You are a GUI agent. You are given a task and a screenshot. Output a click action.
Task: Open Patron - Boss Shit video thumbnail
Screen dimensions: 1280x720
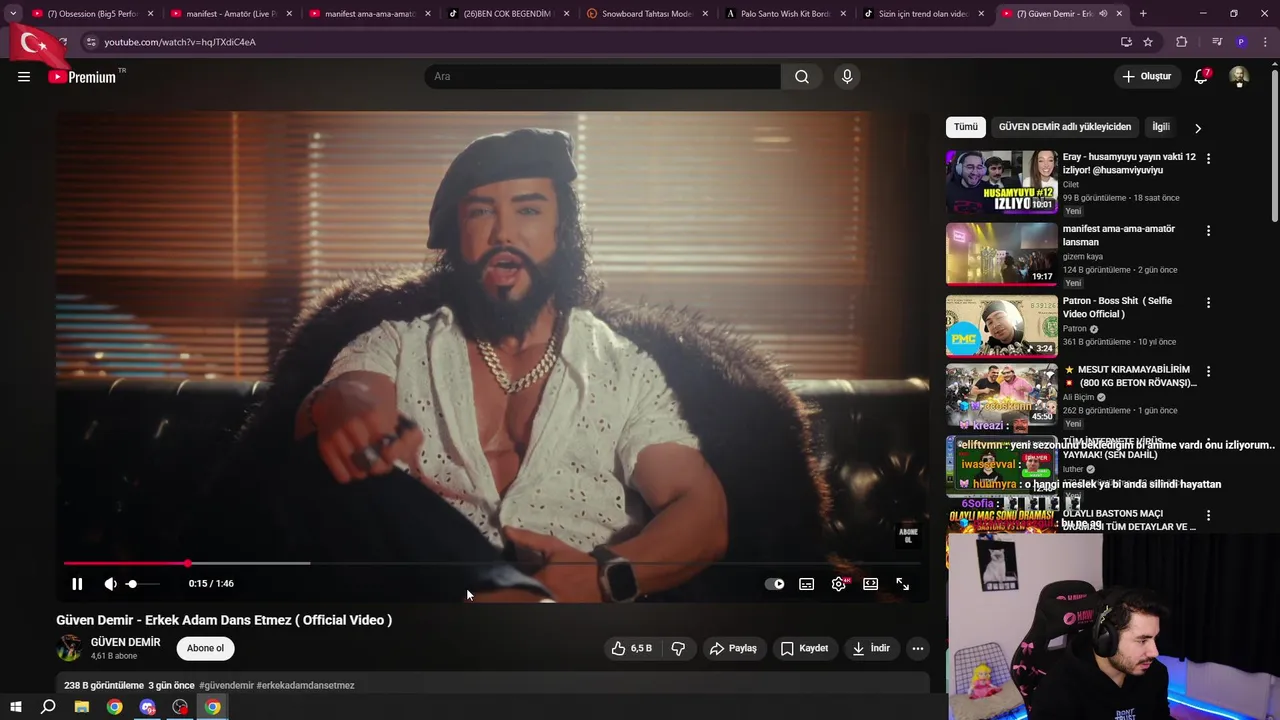[1001, 326]
